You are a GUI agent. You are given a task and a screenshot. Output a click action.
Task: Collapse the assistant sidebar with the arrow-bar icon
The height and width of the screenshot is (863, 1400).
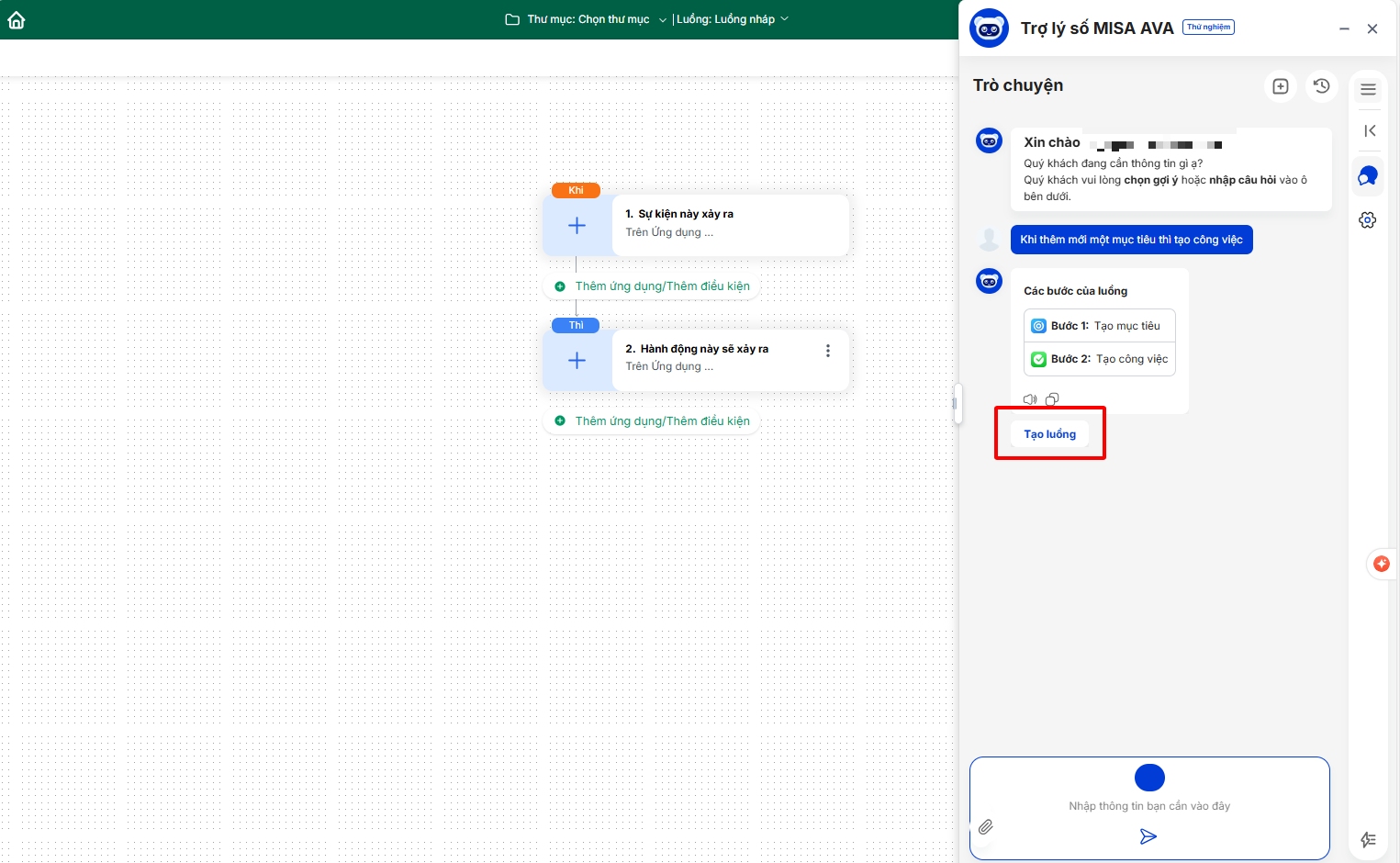coord(1369,131)
